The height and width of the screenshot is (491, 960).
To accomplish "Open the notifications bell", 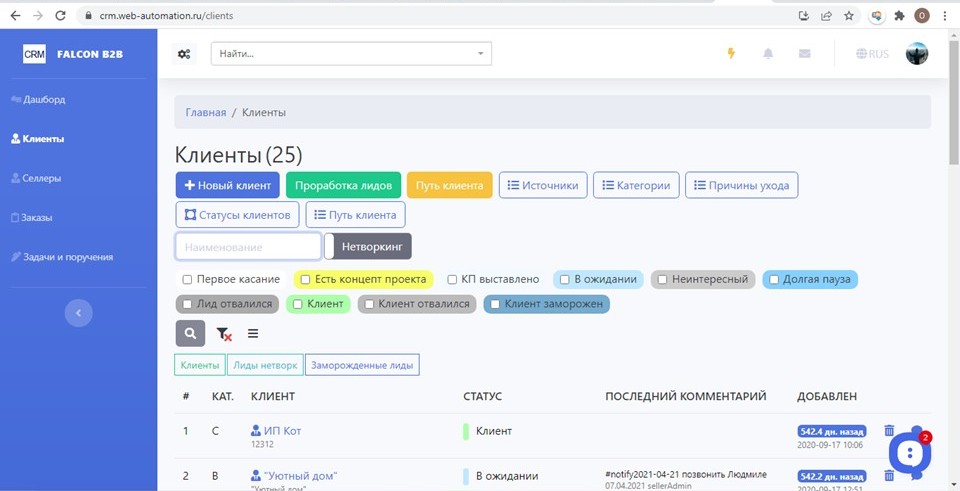I will (x=768, y=54).
